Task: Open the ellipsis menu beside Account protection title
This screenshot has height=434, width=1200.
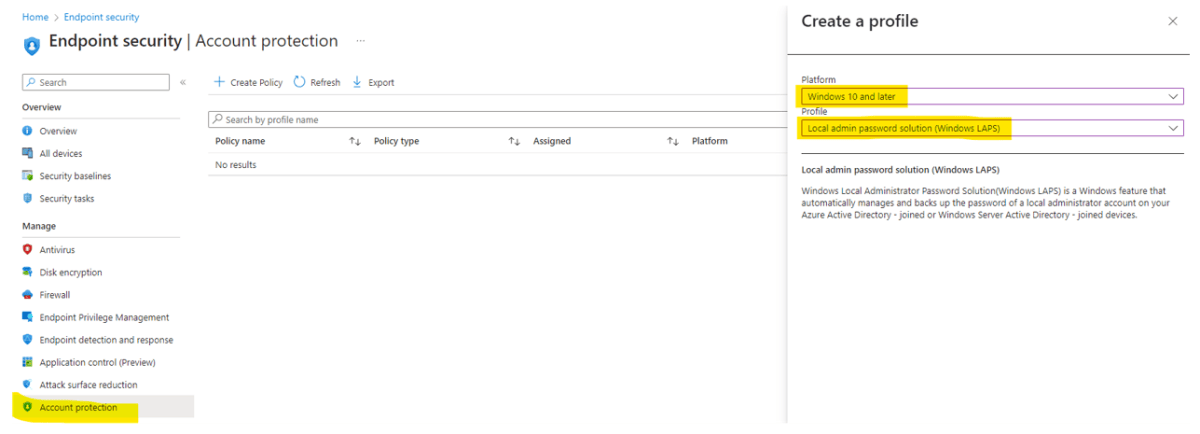Action: click(x=360, y=42)
